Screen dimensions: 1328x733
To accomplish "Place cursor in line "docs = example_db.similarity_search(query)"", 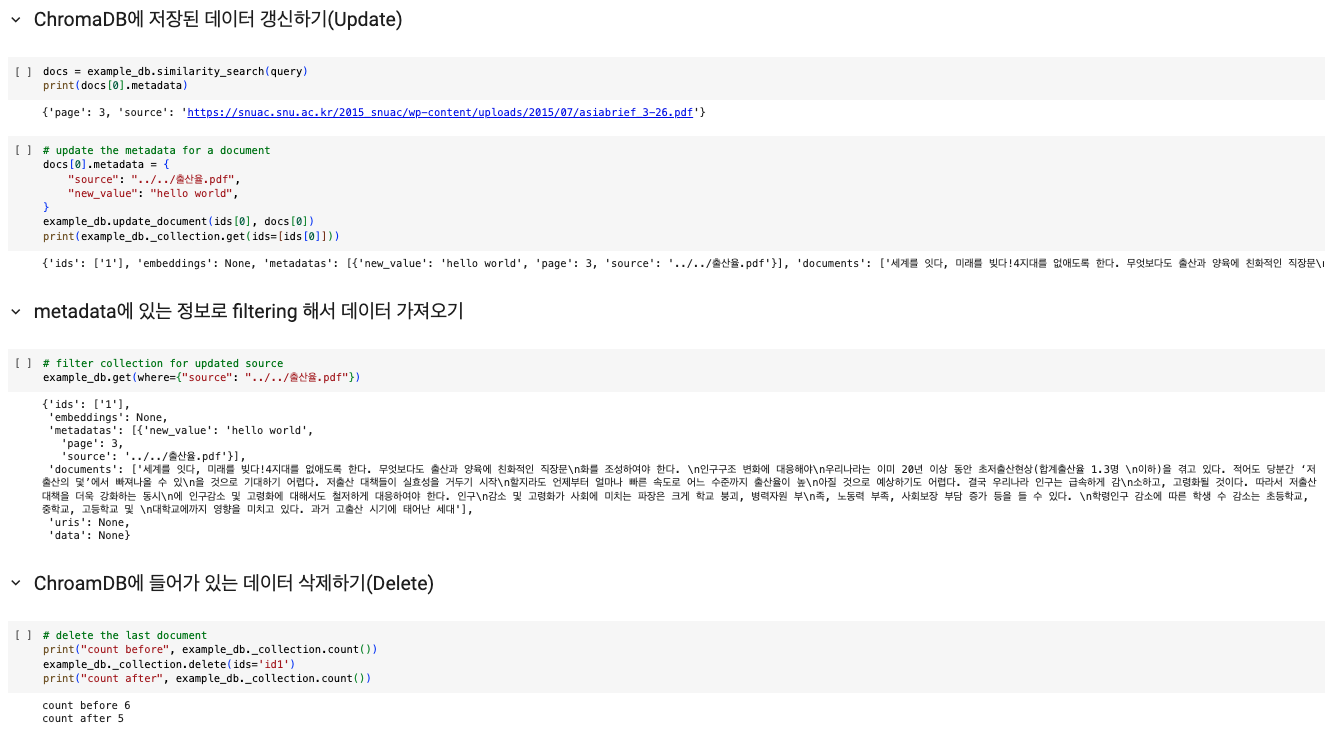I will tap(175, 72).
